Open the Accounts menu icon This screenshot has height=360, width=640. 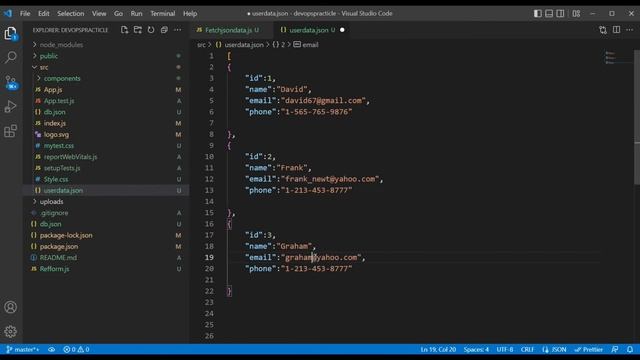click(11, 307)
